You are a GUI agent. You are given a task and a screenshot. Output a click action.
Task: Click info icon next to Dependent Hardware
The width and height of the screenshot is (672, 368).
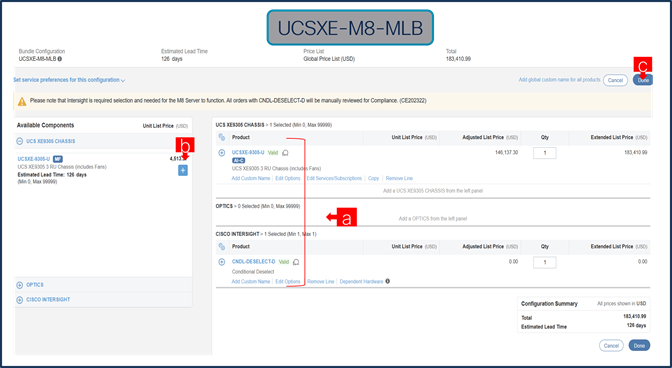tap(387, 281)
